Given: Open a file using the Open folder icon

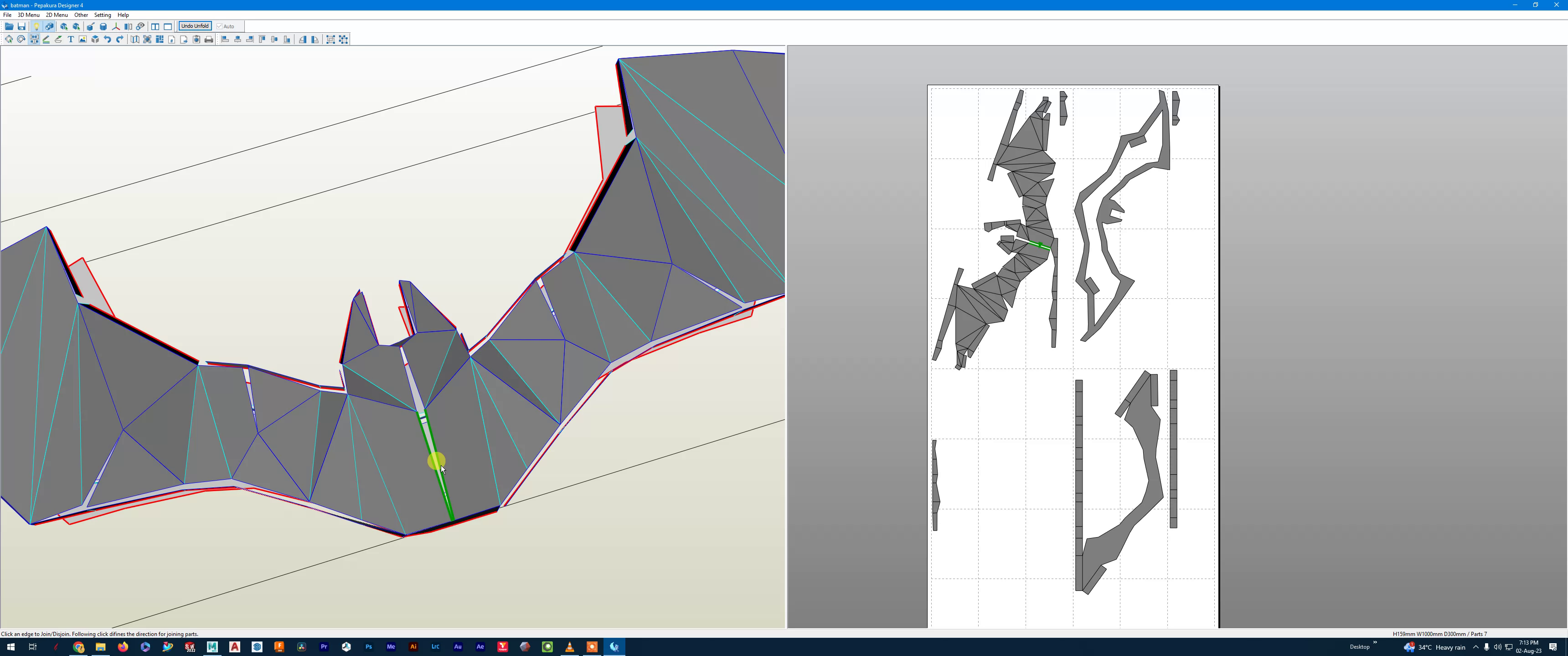Looking at the screenshot, I should [8, 27].
